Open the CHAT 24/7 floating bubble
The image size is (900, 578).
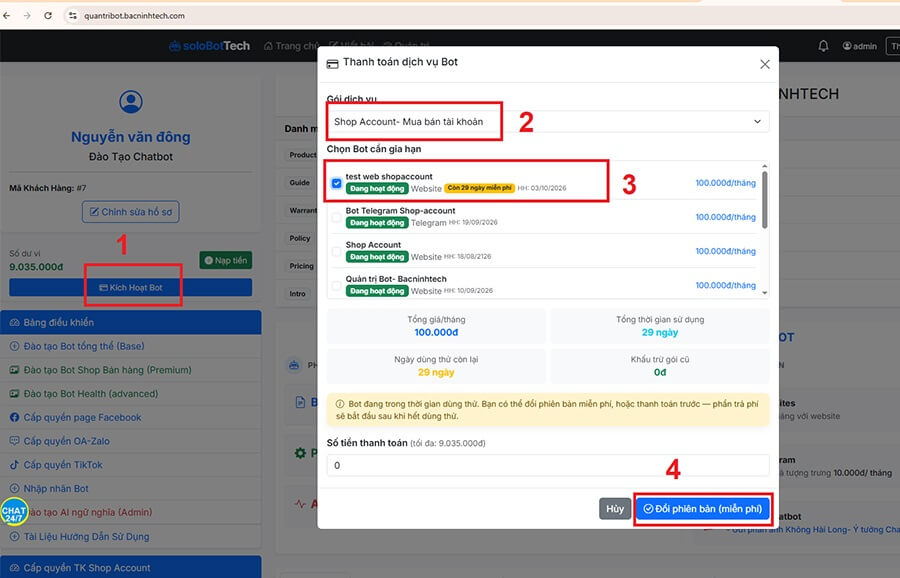[x=14, y=511]
